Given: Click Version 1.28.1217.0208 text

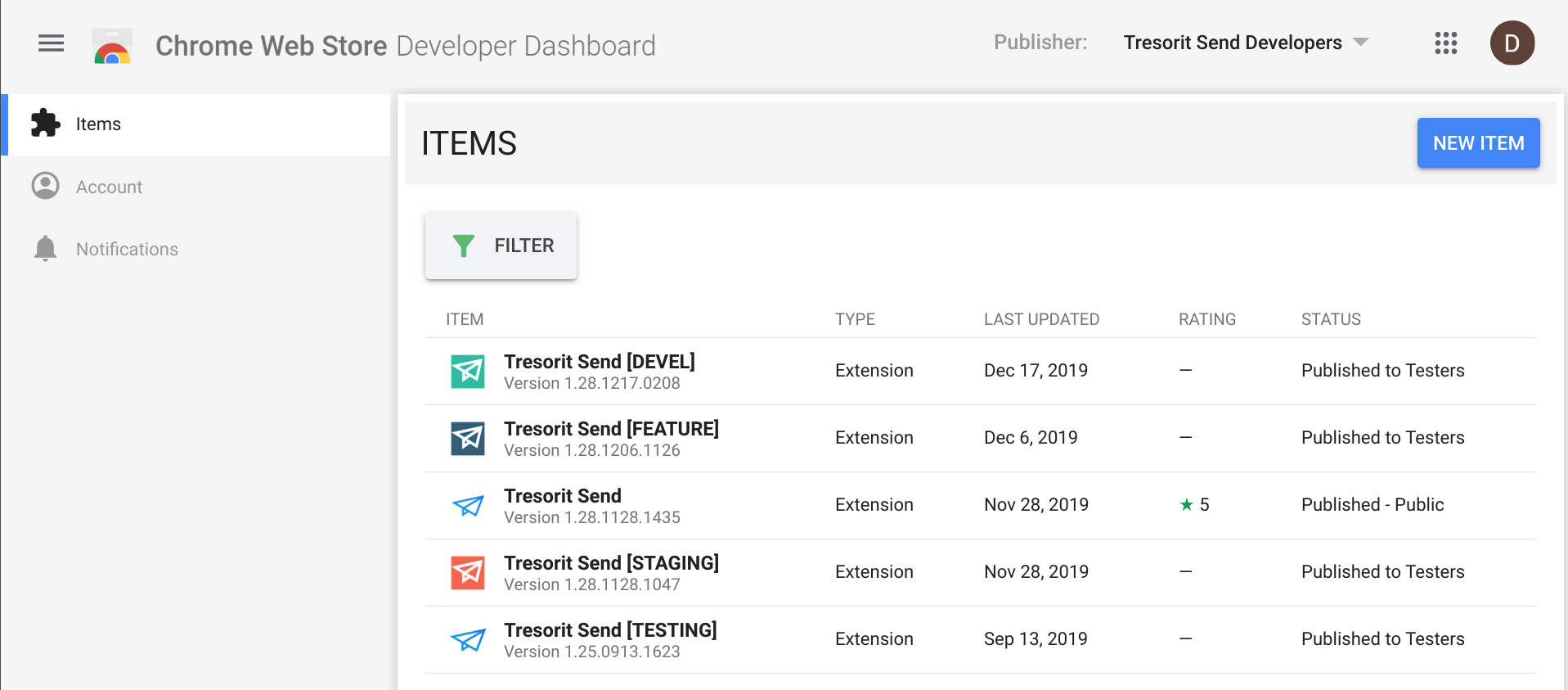Looking at the screenshot, I should pos(592,384).
